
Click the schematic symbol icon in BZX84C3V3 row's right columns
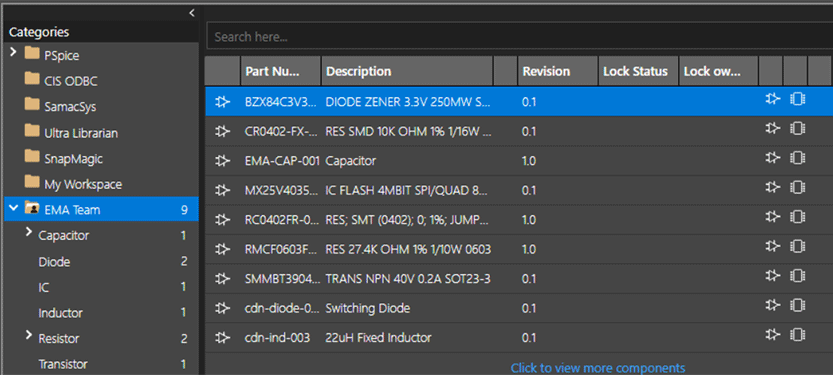pyautogui.click(x=772, y=99)
